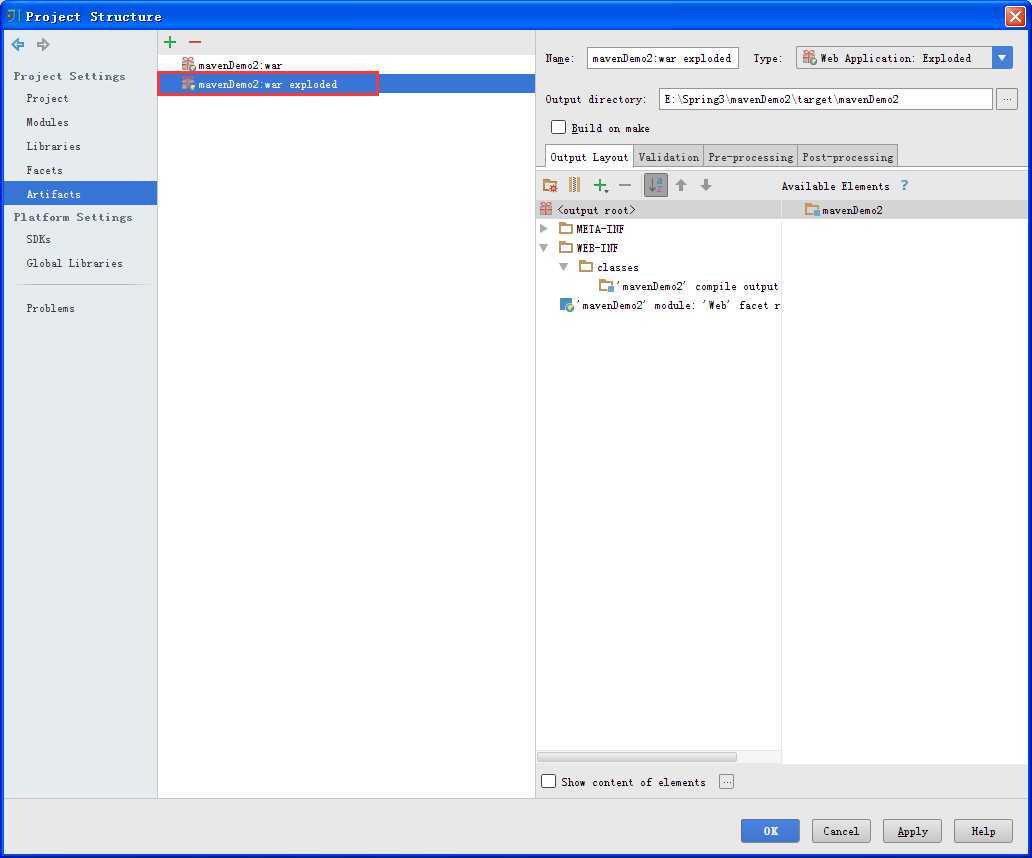Switch to the Output Layout tab
This screenshot has height=858, width=1032.
click(x=589, y=157)
